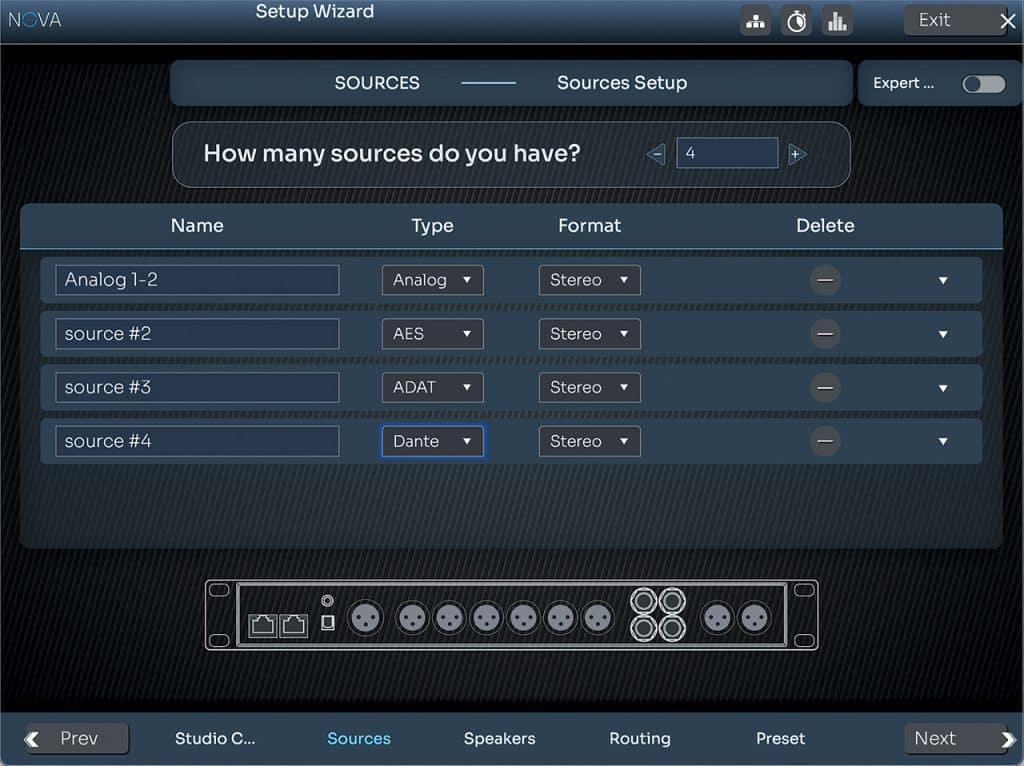Delete source #4 with minus icon
The width and height of the screenshot is (1024, 766).
[x=825, y=441]
